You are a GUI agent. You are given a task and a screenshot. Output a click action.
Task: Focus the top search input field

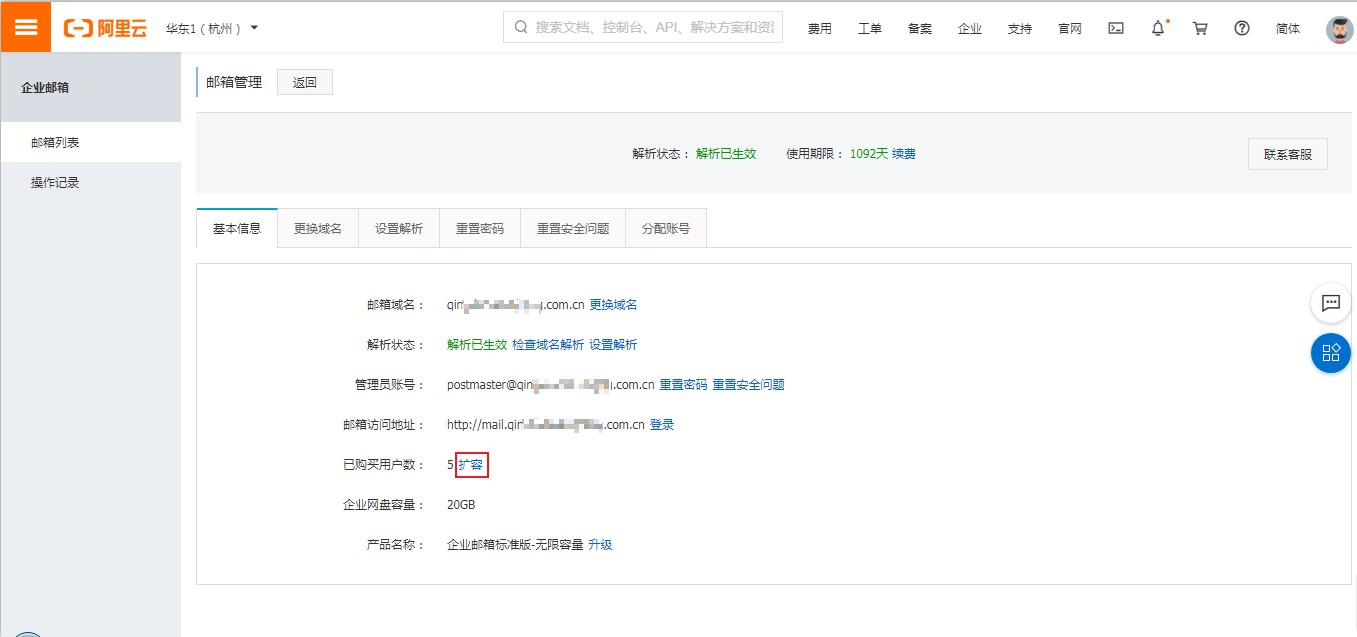pos(653,28)
